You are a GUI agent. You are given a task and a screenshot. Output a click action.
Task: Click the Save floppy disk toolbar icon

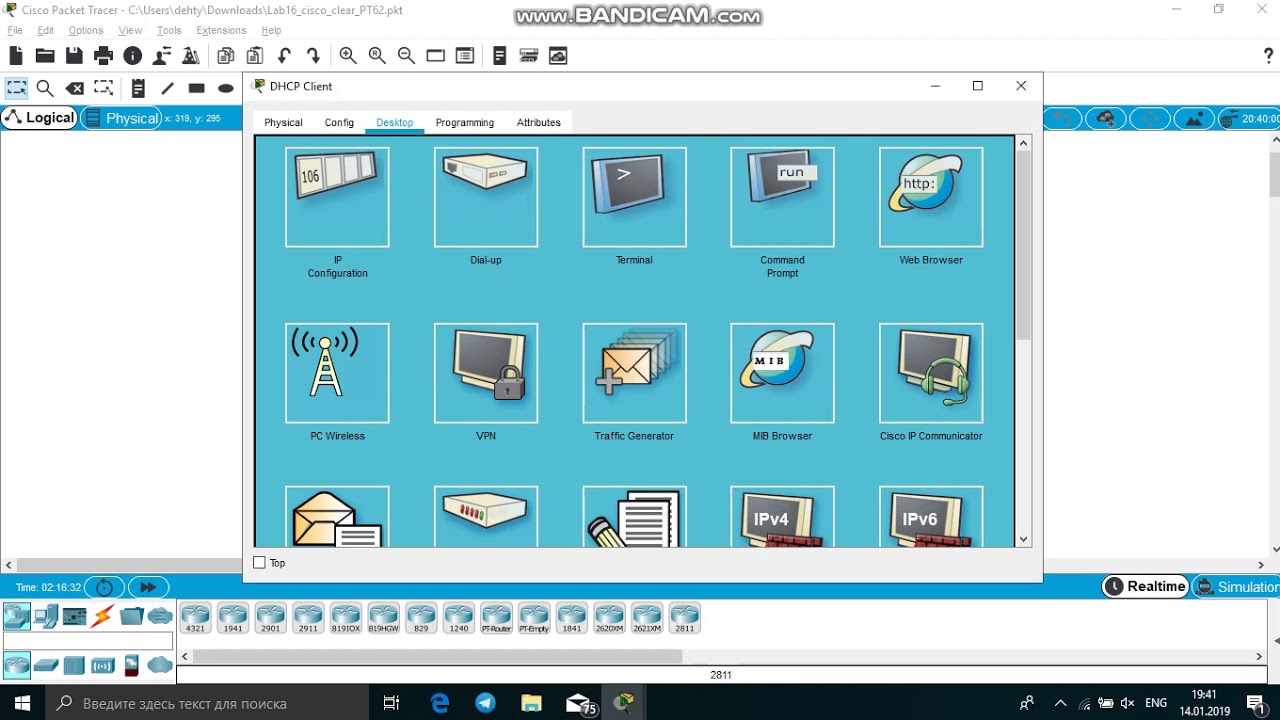(74, 56)
